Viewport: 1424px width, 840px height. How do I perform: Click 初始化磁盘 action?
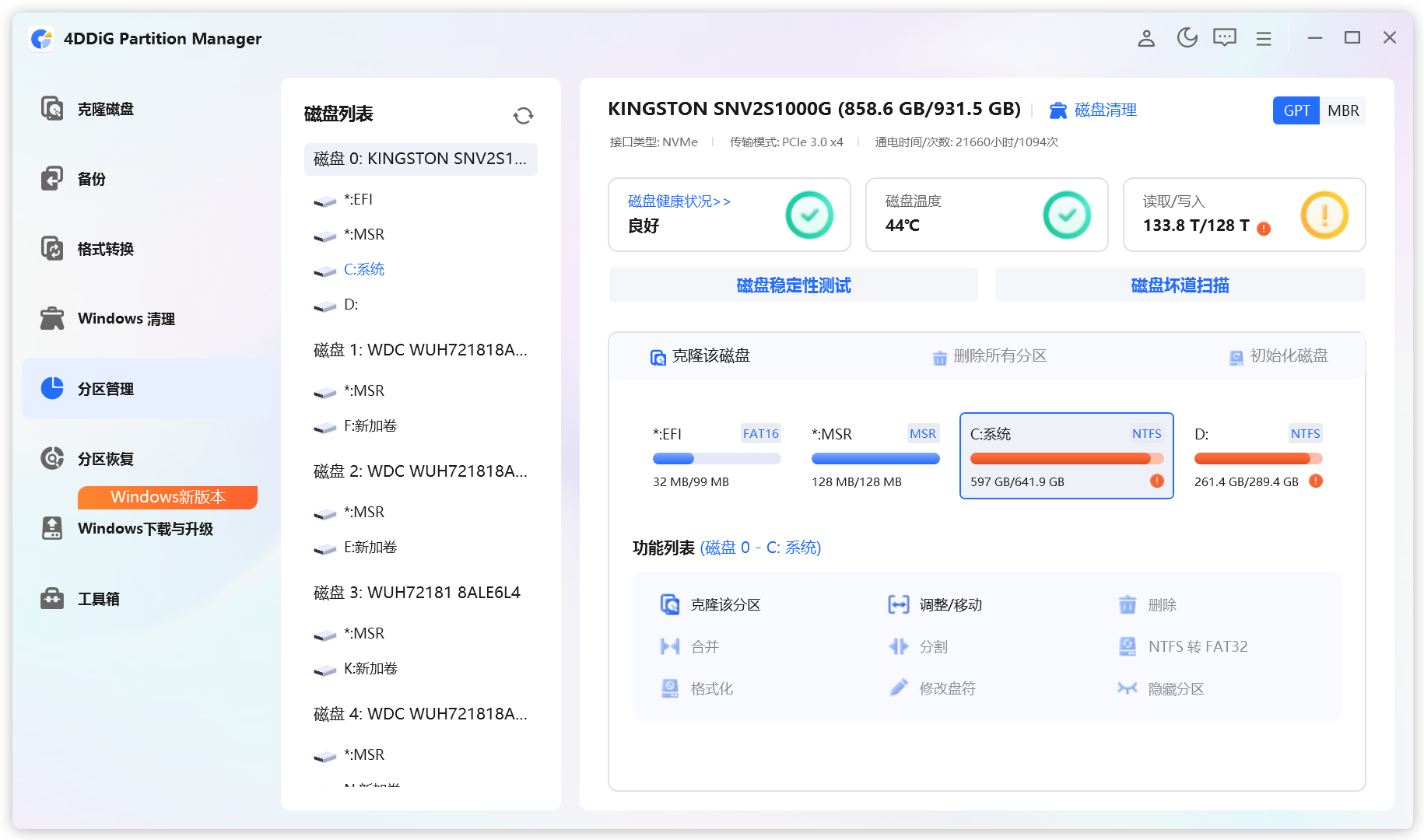click(1278, 356)
